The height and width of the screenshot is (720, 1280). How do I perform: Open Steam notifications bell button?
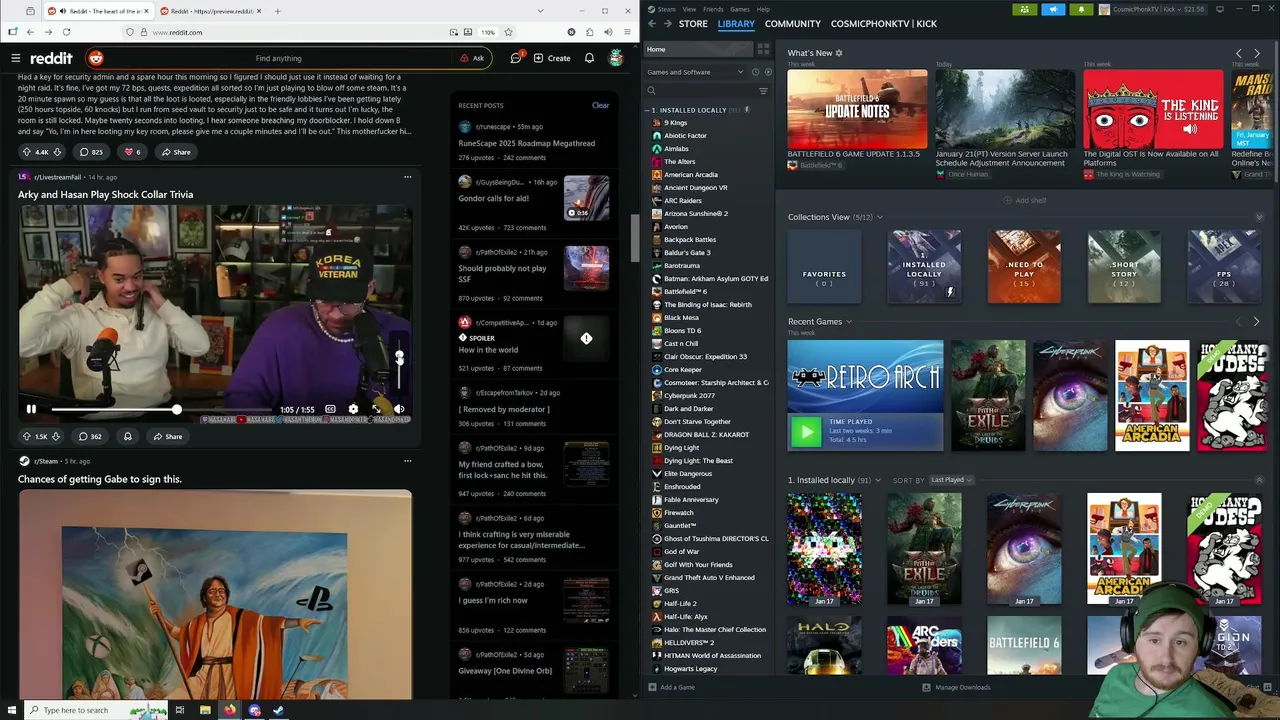tap(1081, 9)
